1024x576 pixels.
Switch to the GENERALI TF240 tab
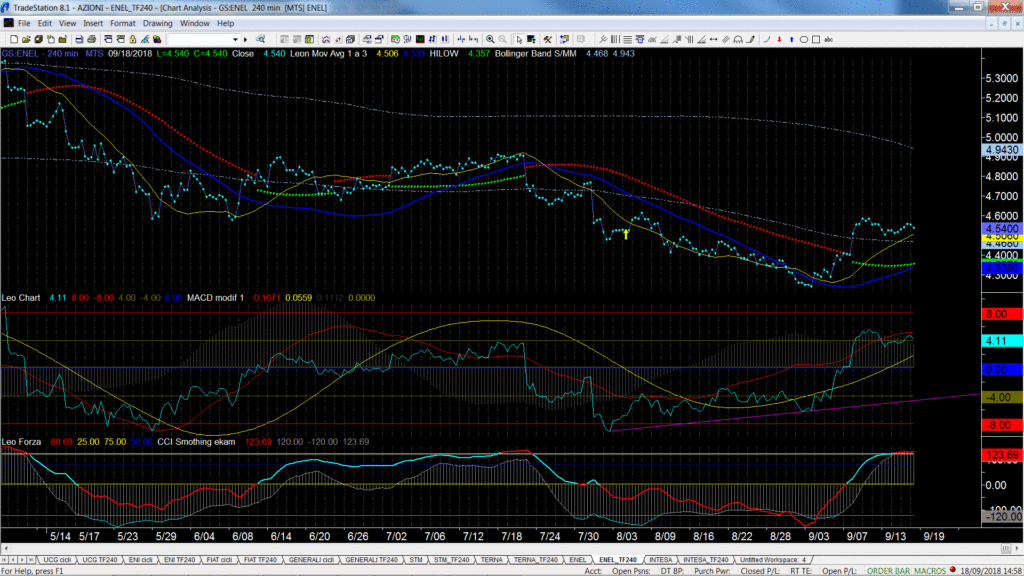point(371,560)
